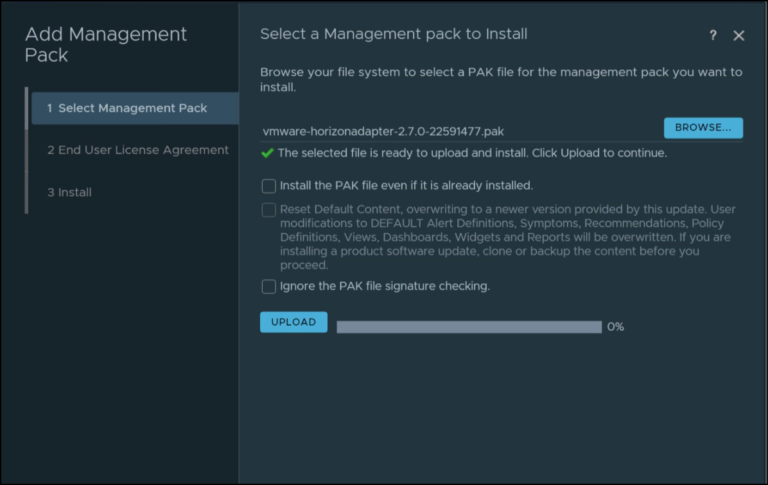768x485 pixels.
Task: Click the file ready to upload status message
Action: pos(472,153)
